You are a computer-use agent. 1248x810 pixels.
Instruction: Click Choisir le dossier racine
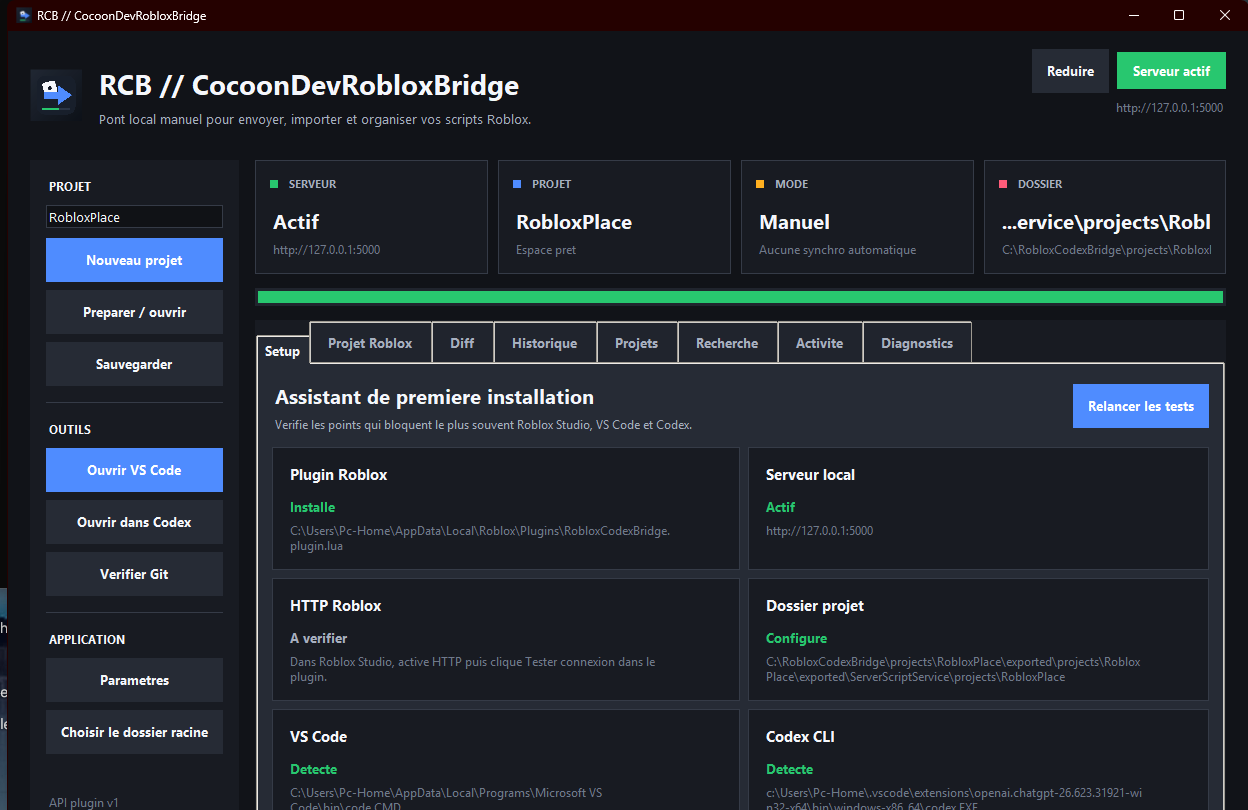pos(134,732)
